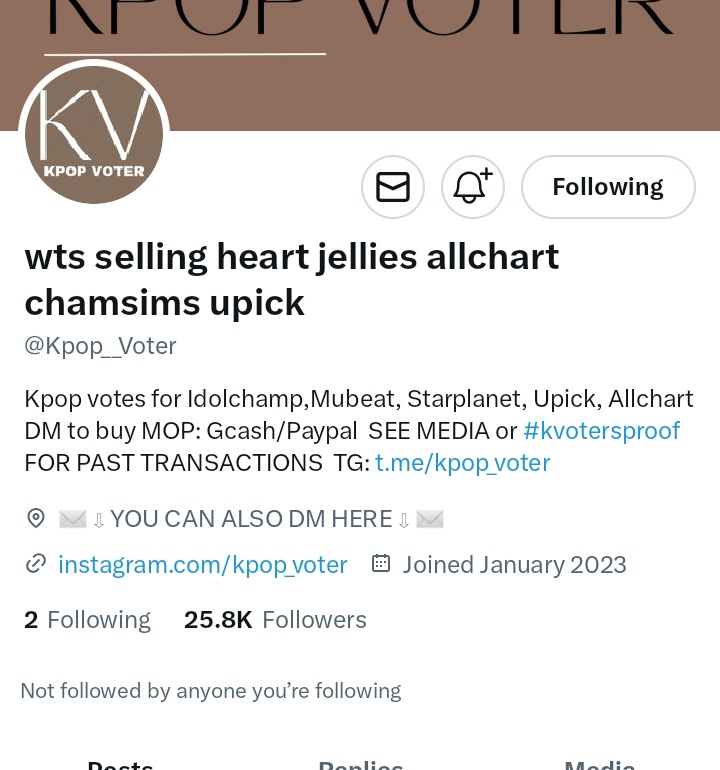Click the calendar icon beside Joined date
This screenshot has width=720, height=770.
point(381,563)
